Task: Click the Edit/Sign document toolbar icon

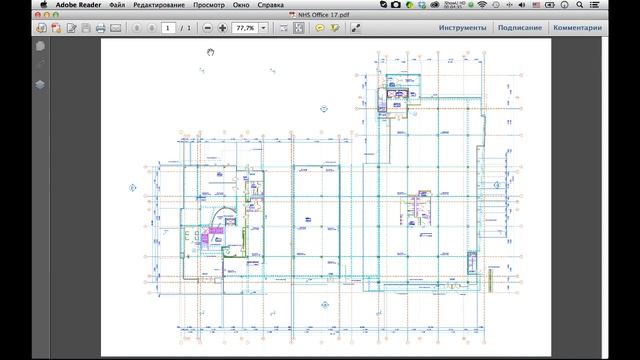Action: [71, 28]
